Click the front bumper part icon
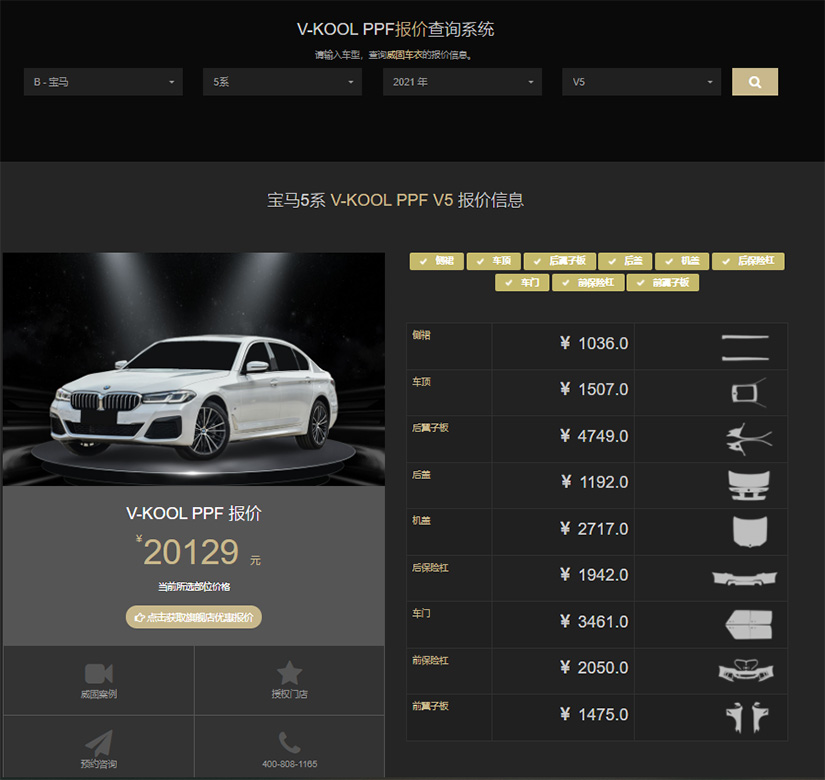The width and height of the screenshot is (825, 780). pyautogui.click(x=746, y=671)
